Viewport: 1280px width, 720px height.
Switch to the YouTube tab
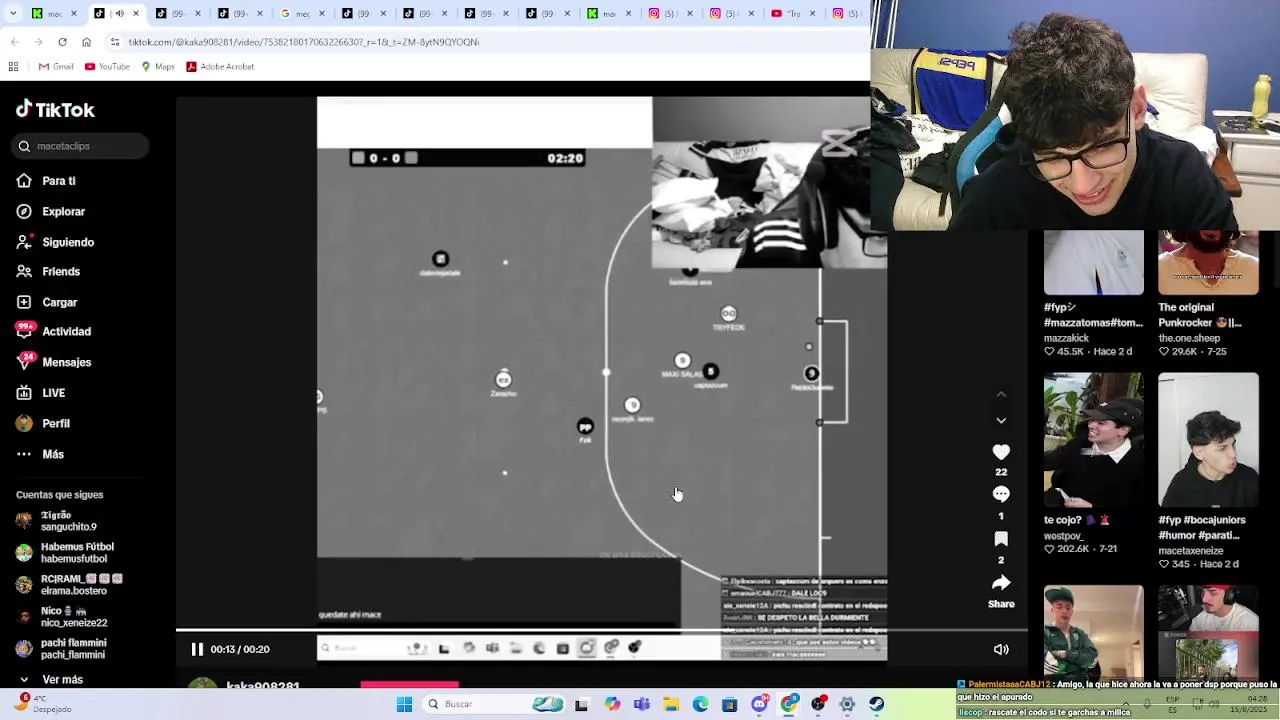coord(792,13)
